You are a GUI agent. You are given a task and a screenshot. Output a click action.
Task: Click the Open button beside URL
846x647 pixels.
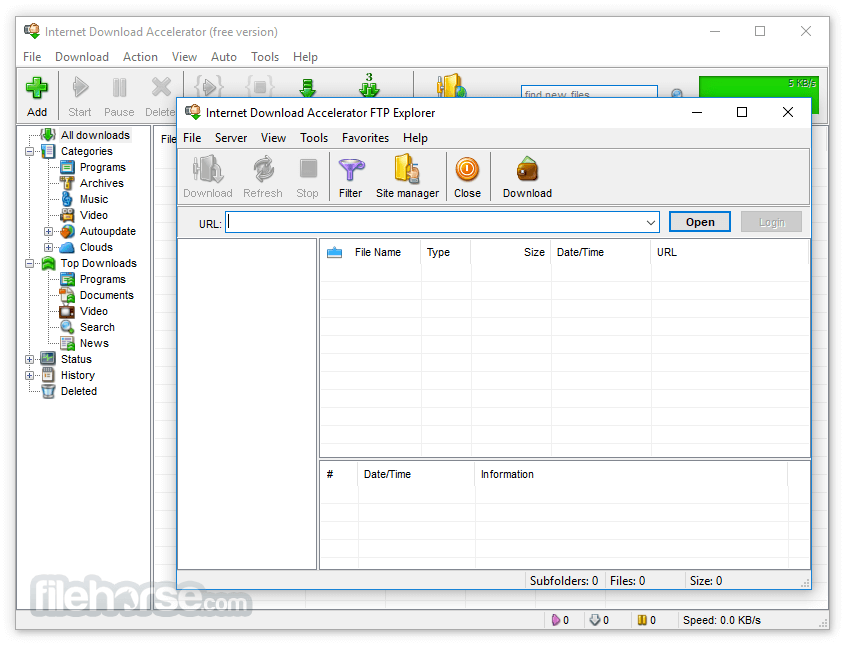click(700, 222)
